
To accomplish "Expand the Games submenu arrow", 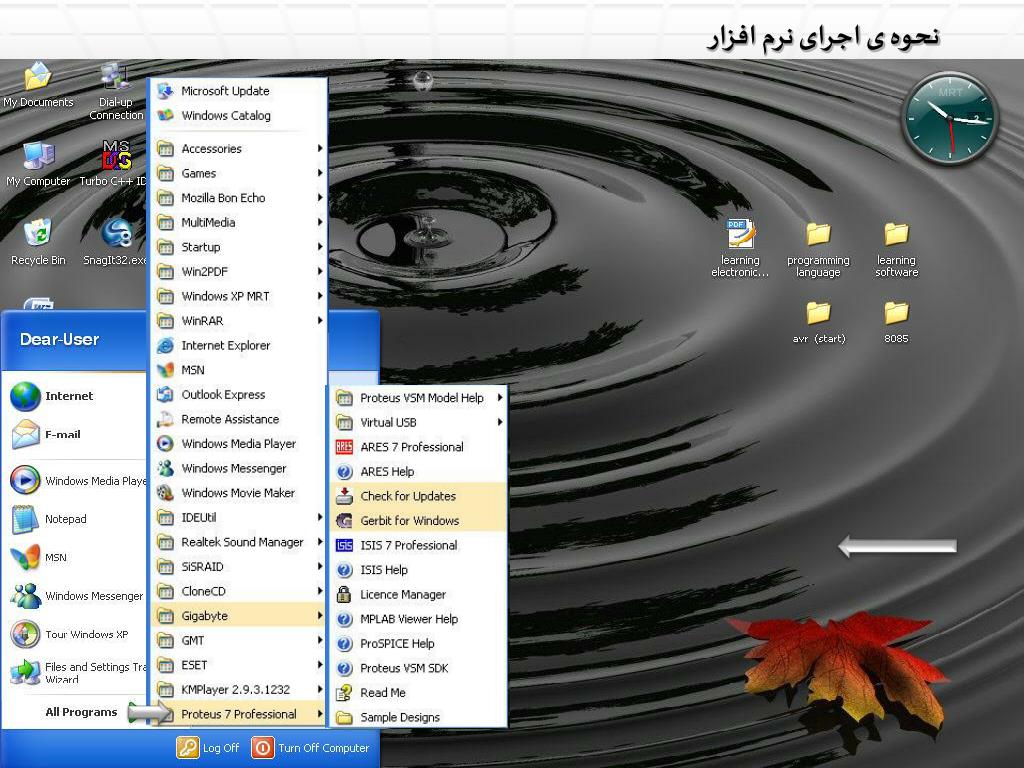I will pyautogui.click(x=320, y=173).
